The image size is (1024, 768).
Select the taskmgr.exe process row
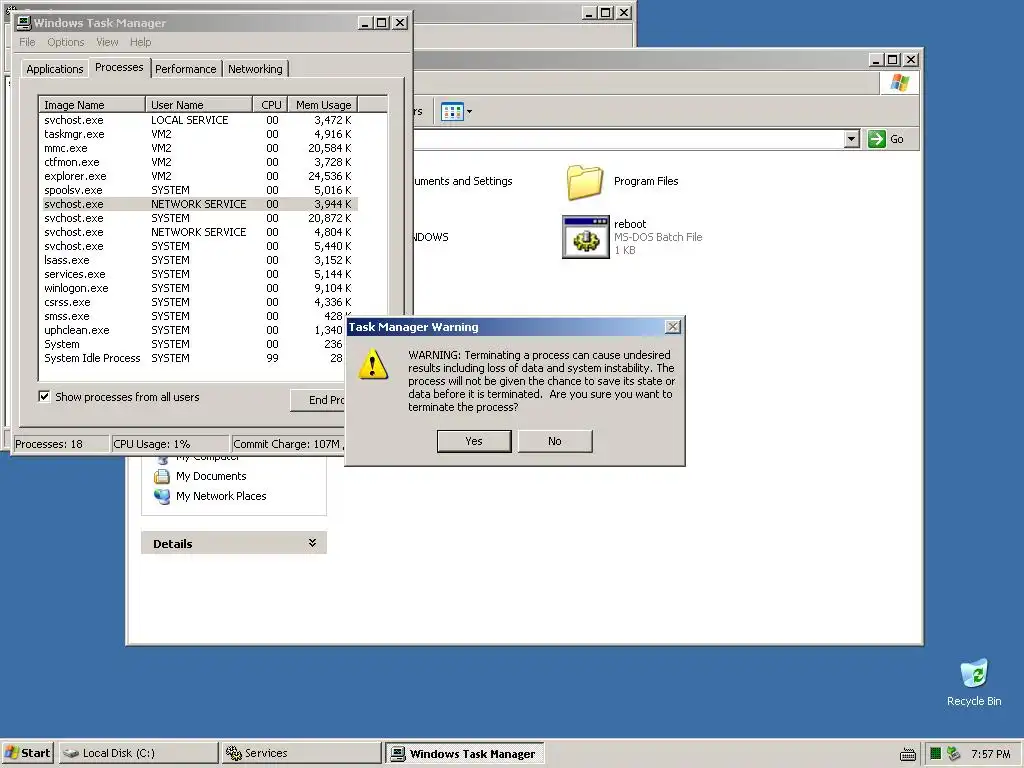pyautogui.click(x=199, y=134)
